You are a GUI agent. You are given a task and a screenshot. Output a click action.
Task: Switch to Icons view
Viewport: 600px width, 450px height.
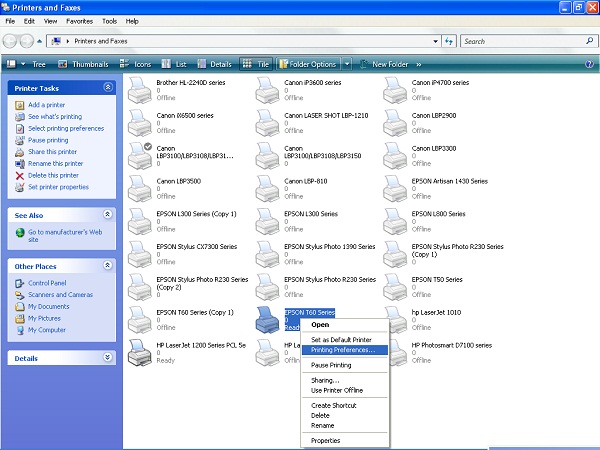point(135,64)
